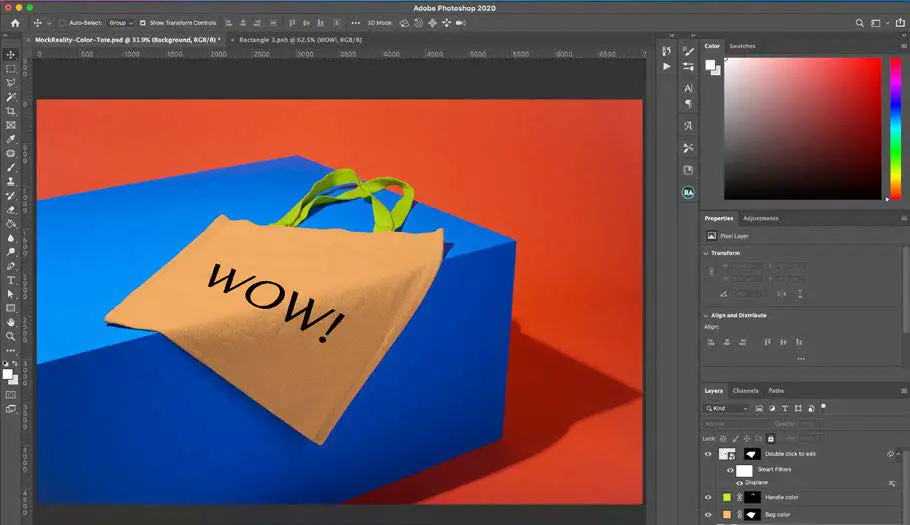Hide the 'Double click to edit' layer
This screenshot has width=910, height=525.
(x=708, y=454)
